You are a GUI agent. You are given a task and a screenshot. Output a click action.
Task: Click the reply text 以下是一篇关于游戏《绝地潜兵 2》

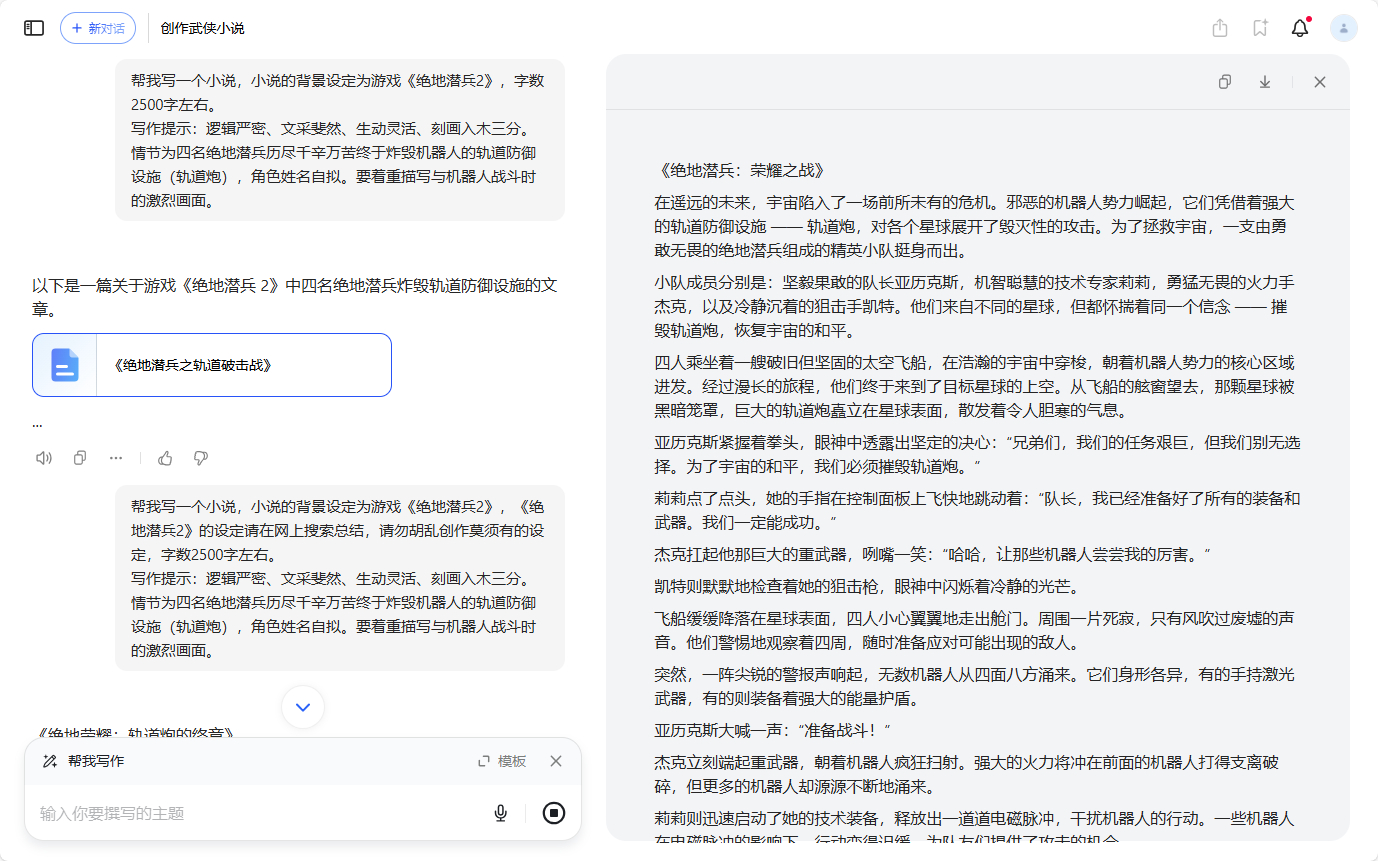295,297
